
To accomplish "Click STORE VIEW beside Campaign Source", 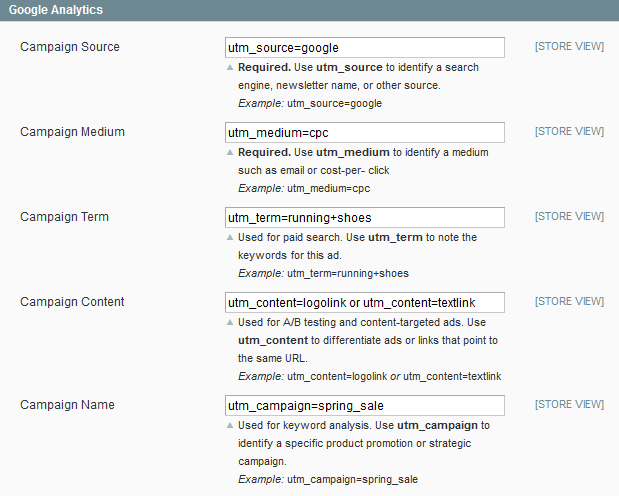I will tap(569, 47).
